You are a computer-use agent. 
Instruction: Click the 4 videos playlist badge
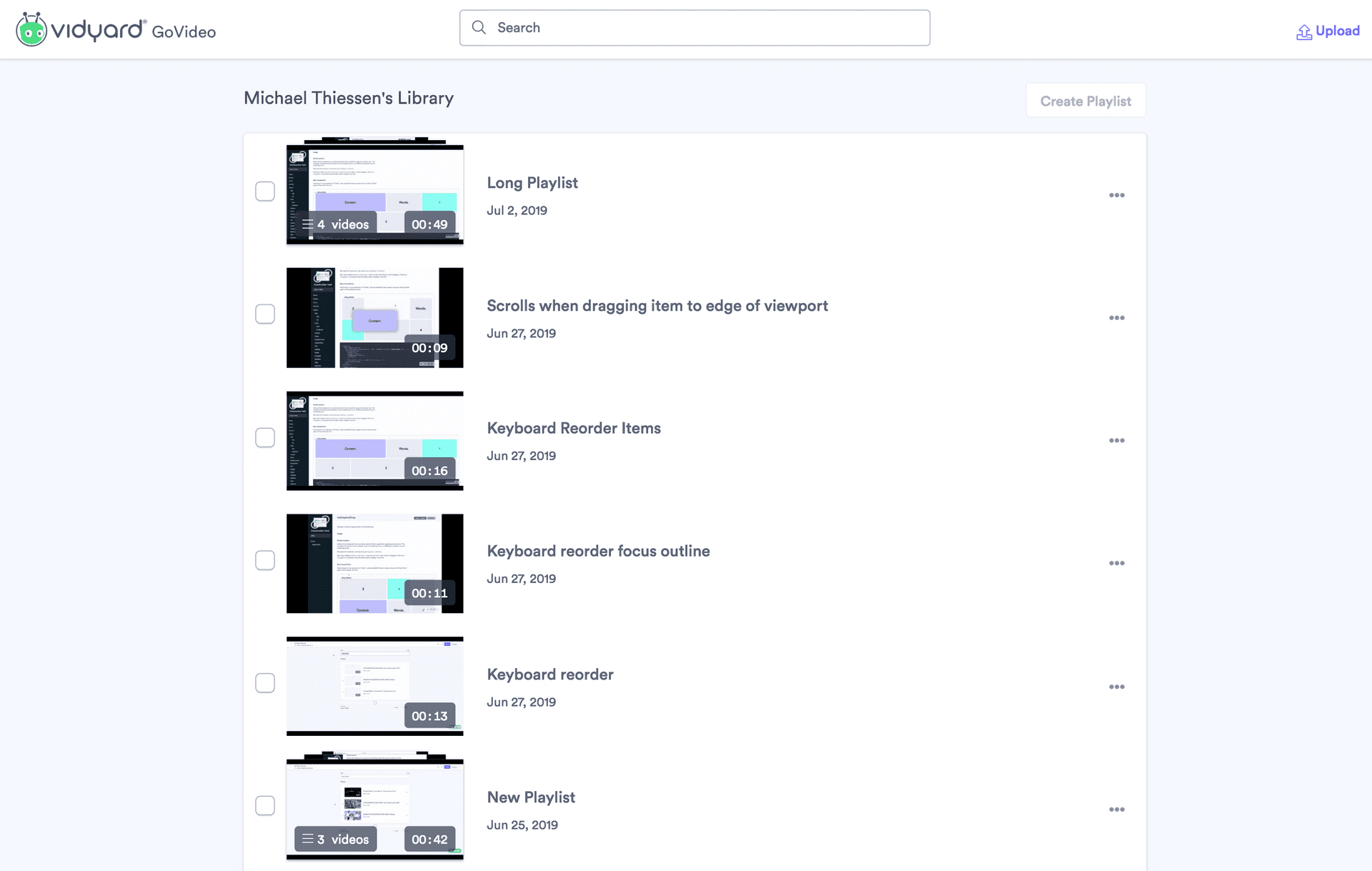pyautogui.click(x=335, y=224)
